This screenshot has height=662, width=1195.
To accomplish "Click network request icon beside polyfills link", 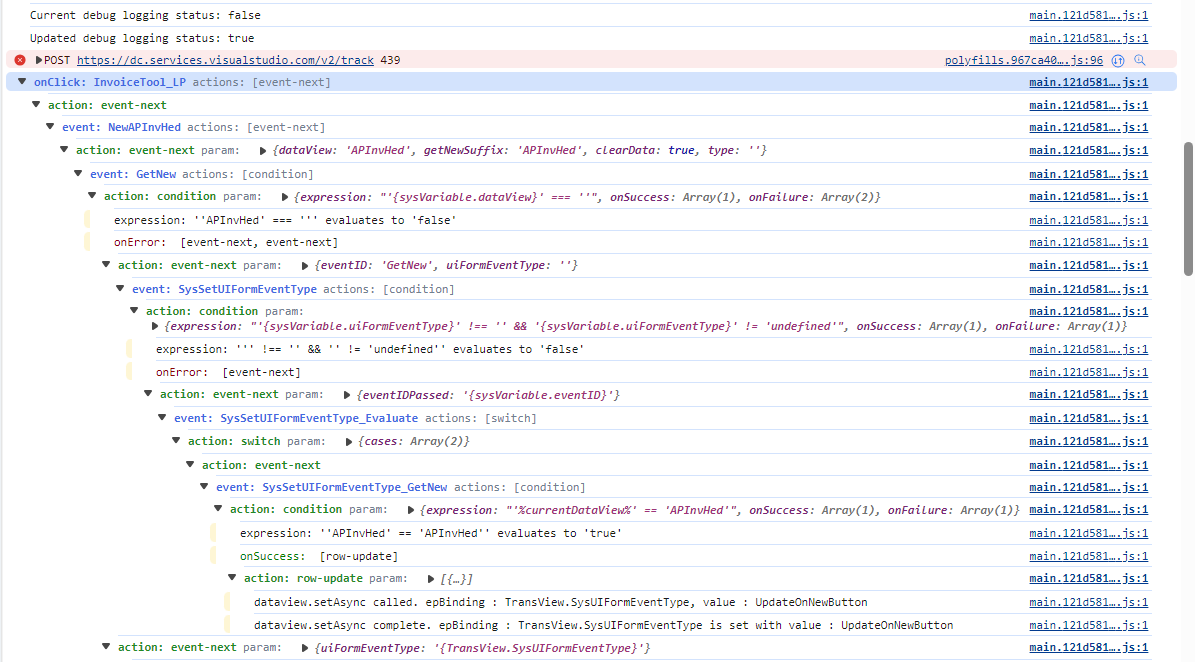I will (1118, 60).
